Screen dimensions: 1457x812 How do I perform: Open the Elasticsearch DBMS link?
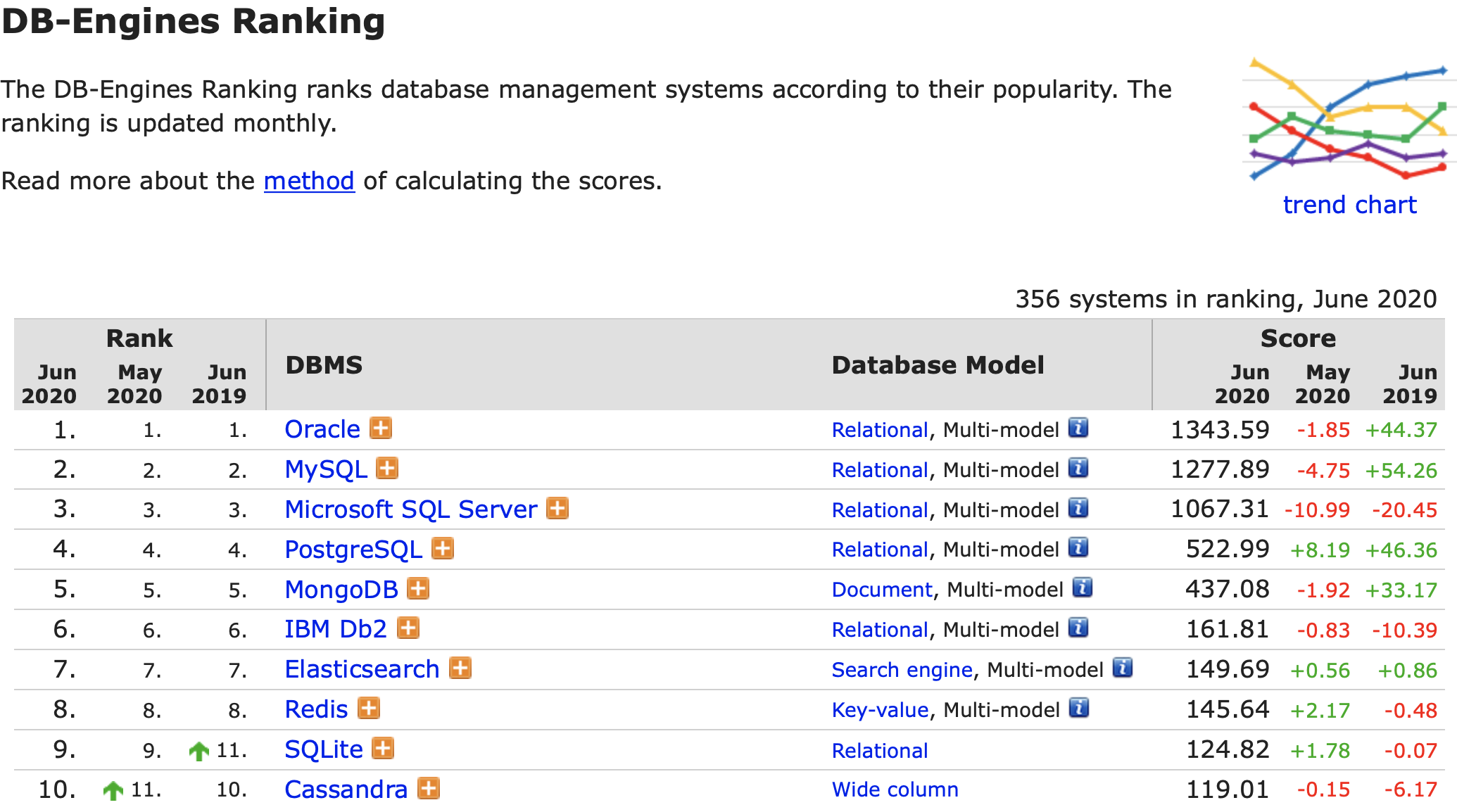(362, 669)
